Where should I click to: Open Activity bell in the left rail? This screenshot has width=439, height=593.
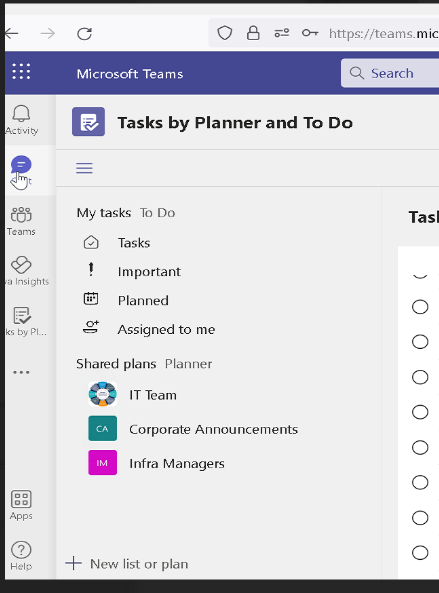(22, 120)
